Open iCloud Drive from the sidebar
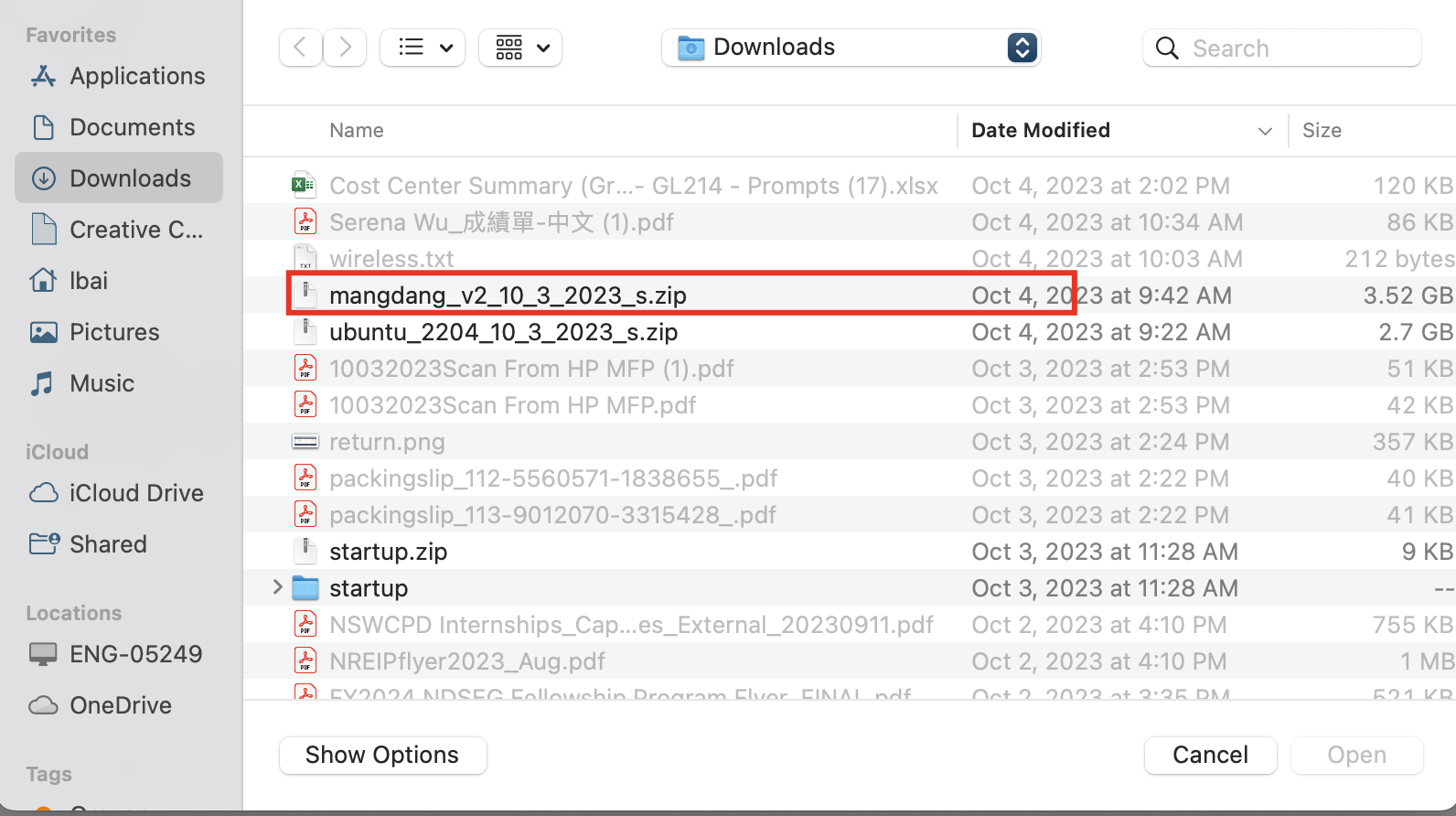1456x816 pixels. point(136,493)
